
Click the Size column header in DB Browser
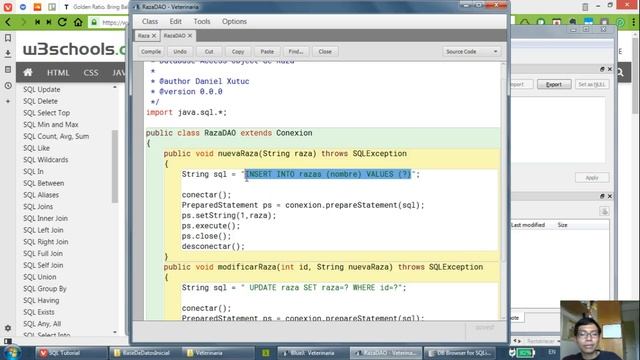point(562,225)
